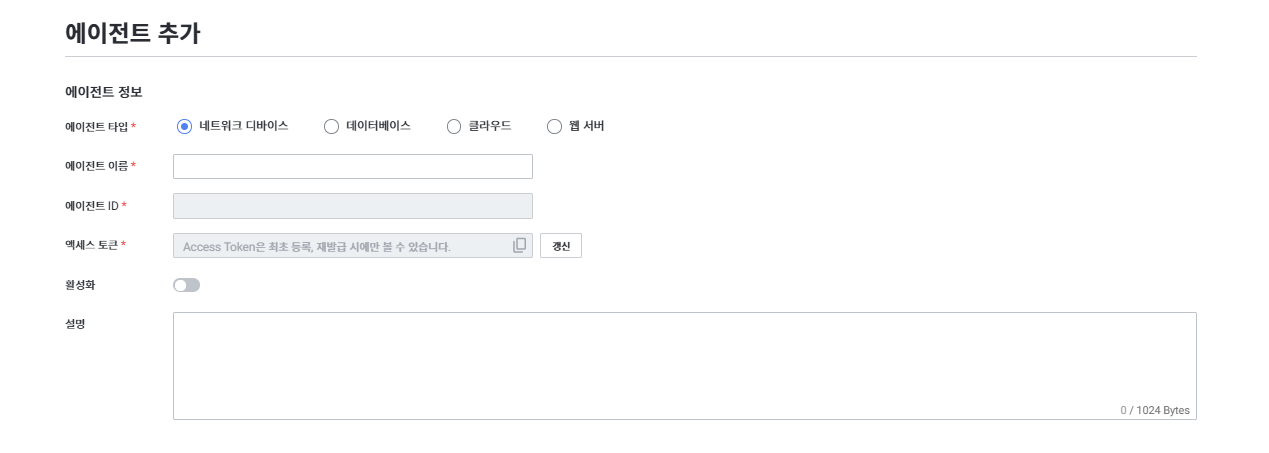Select 클라우드 as agent type
This screenshot has width=1269, height=453.
coord(454,126)
